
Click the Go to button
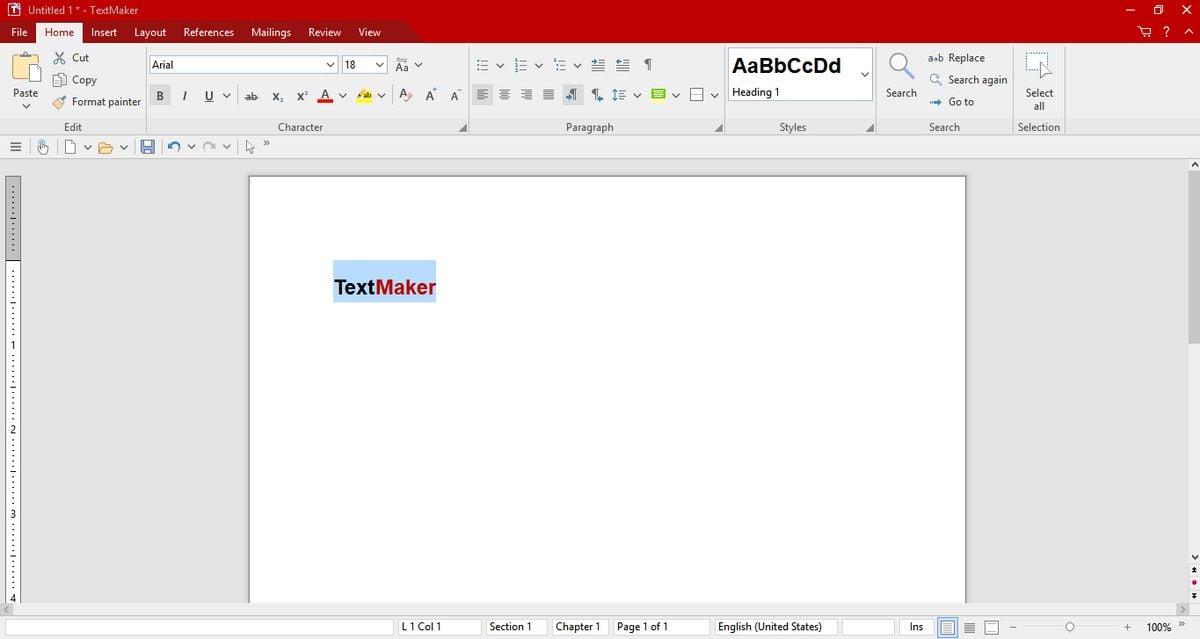pyautogui.click(x=951, y=102)
